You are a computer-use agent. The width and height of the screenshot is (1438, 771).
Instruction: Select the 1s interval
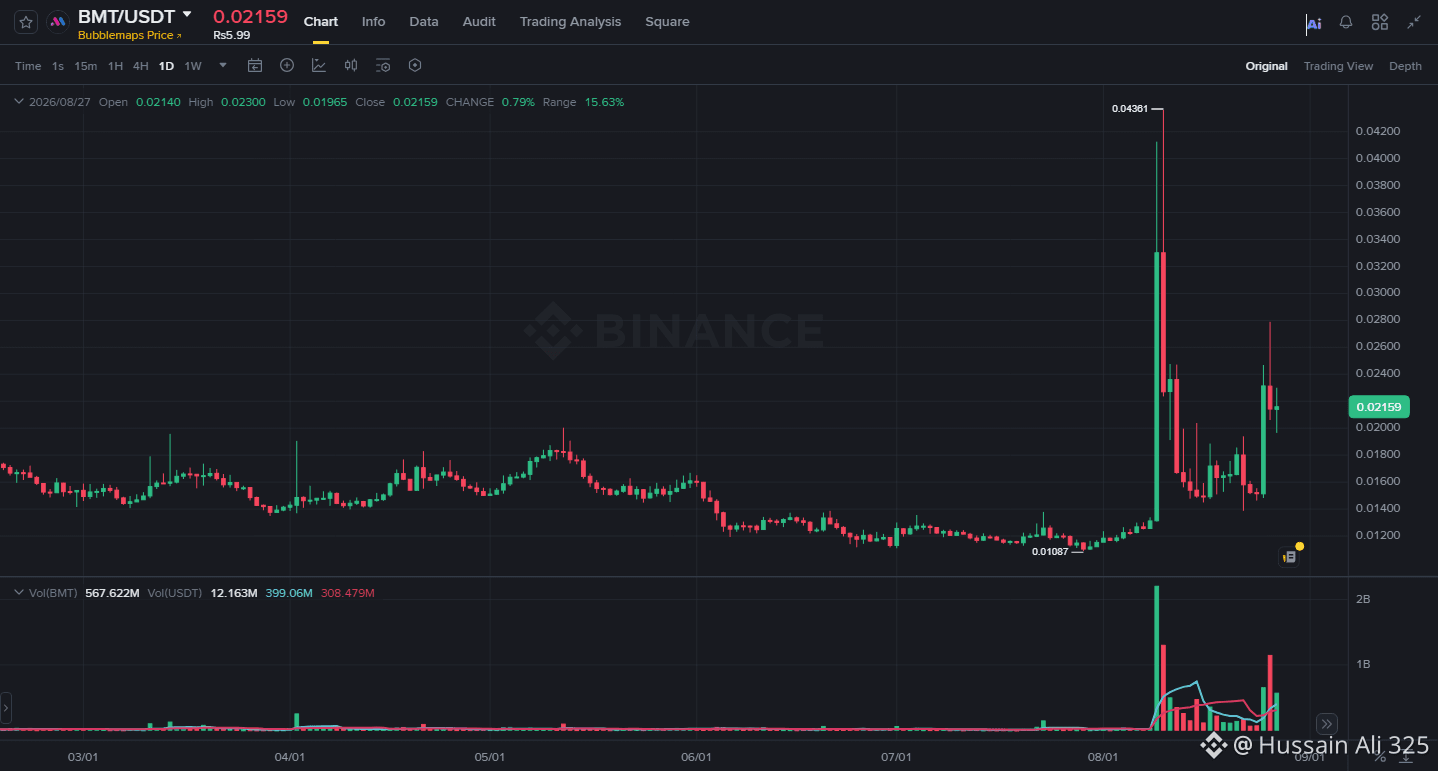tap(58, 66)
